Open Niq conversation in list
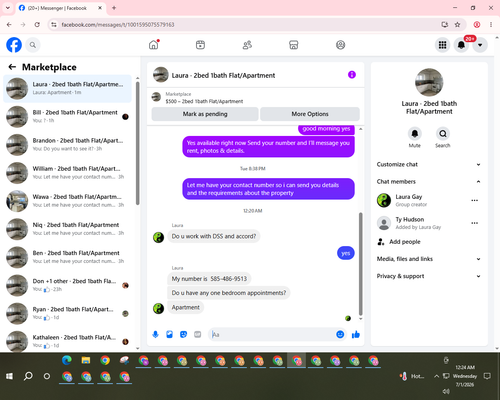This screenshot has height=400, width=500. pos(67,229)
